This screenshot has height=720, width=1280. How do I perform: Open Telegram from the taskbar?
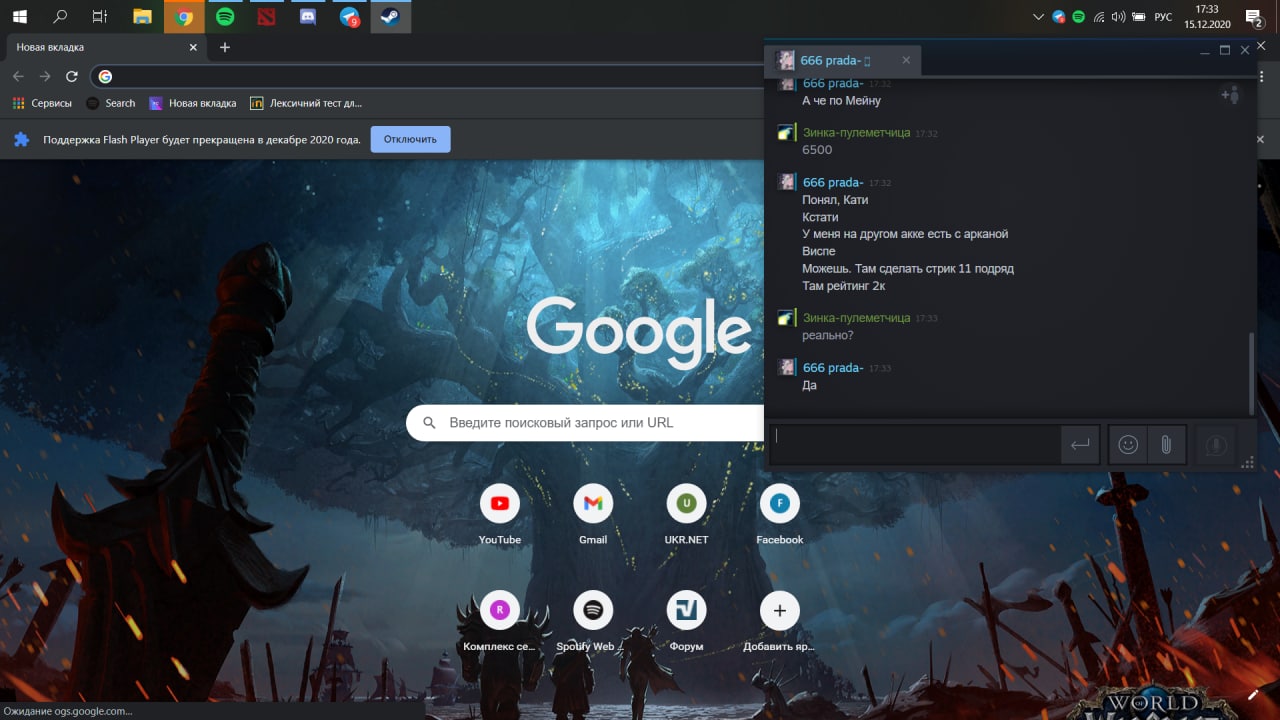349,16
